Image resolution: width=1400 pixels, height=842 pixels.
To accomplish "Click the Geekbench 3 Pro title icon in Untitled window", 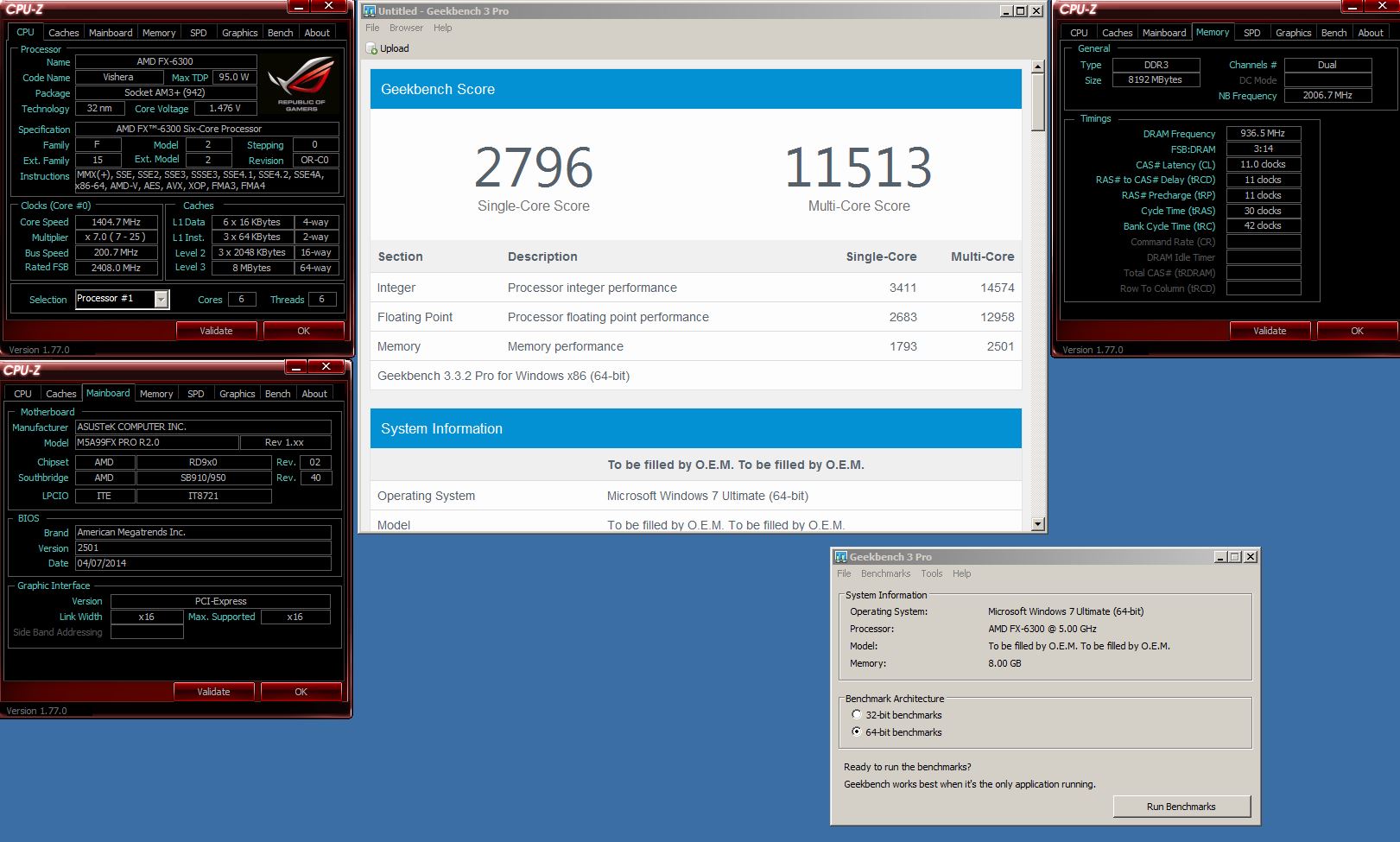I will pos(370,11).
